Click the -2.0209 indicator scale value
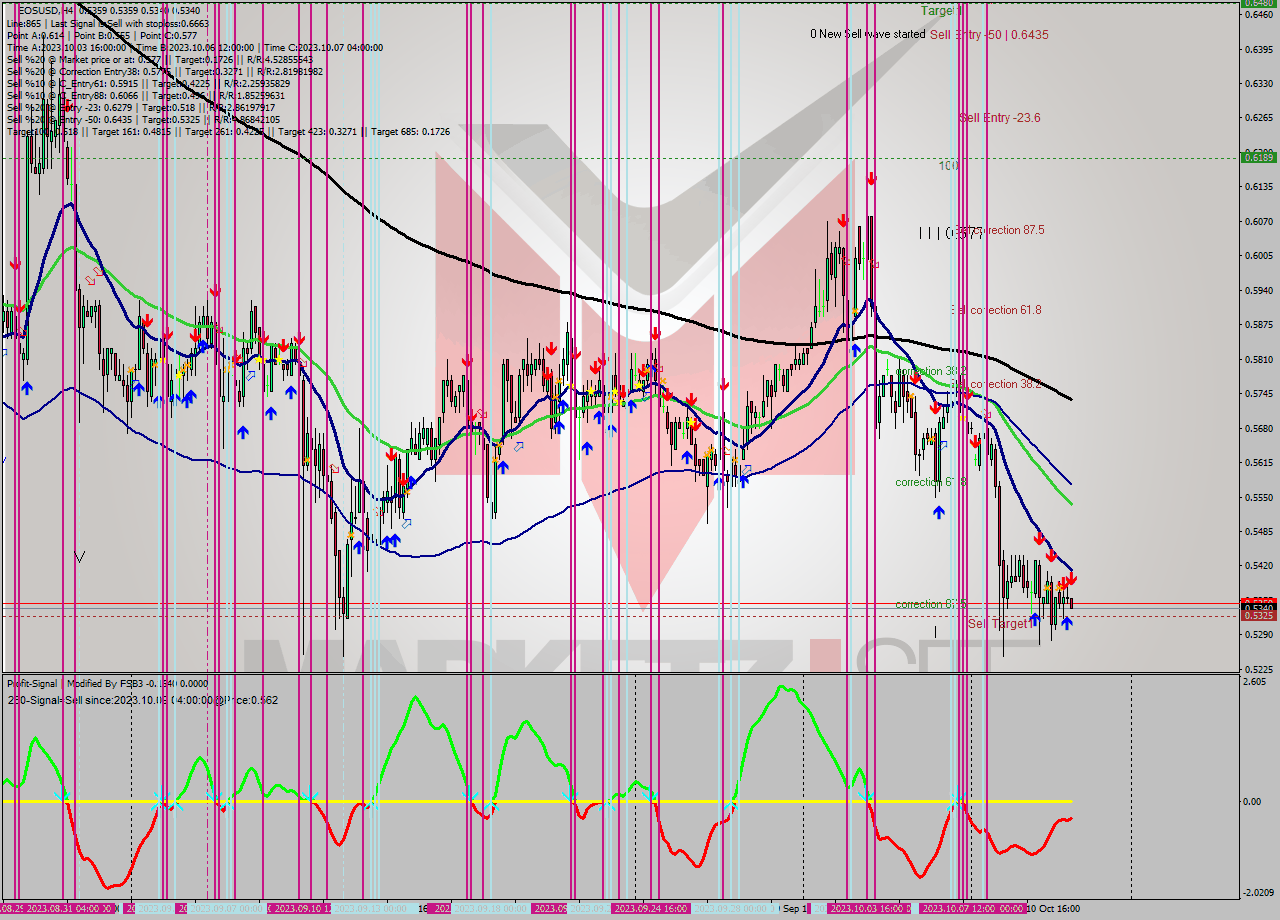Viewport: 1280px width, 920px height. [x=1258, y=892]
